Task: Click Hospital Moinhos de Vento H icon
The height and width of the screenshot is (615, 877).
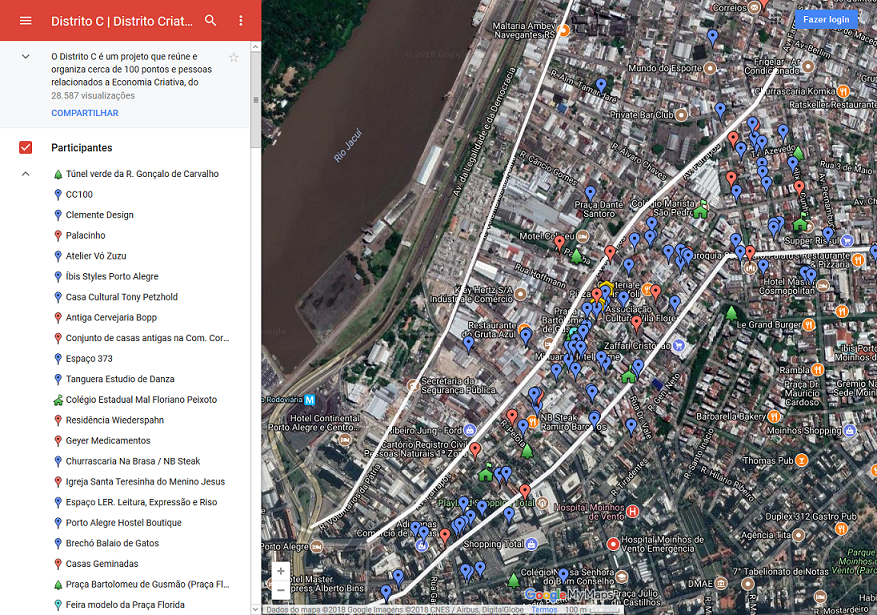Action: click(x=633, y=510)
